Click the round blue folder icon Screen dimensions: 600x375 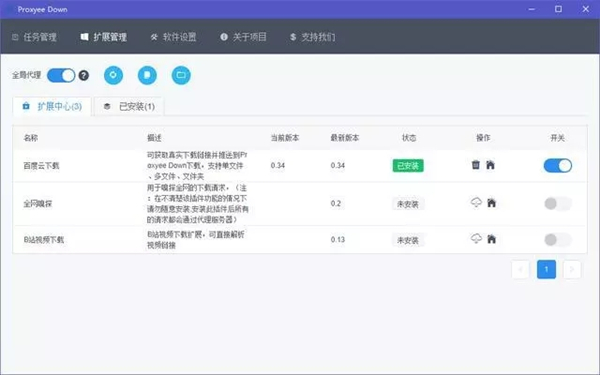181,75
